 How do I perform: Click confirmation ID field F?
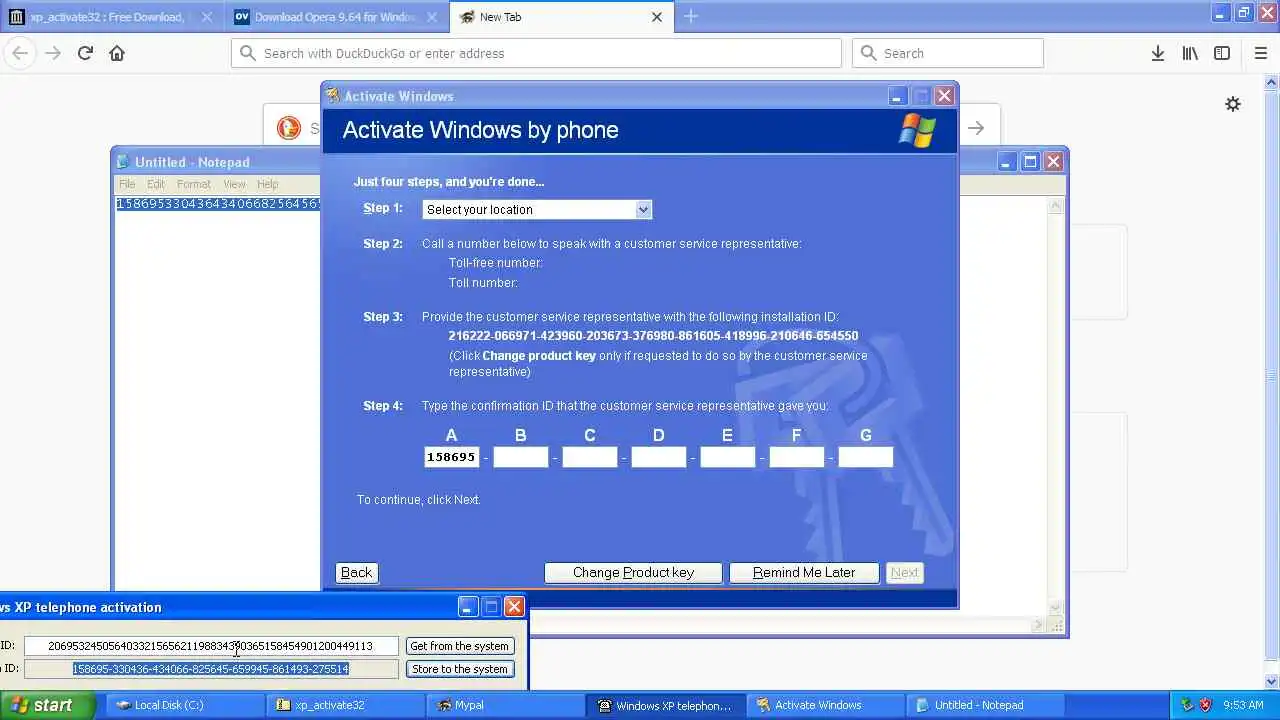coord(797,457)
